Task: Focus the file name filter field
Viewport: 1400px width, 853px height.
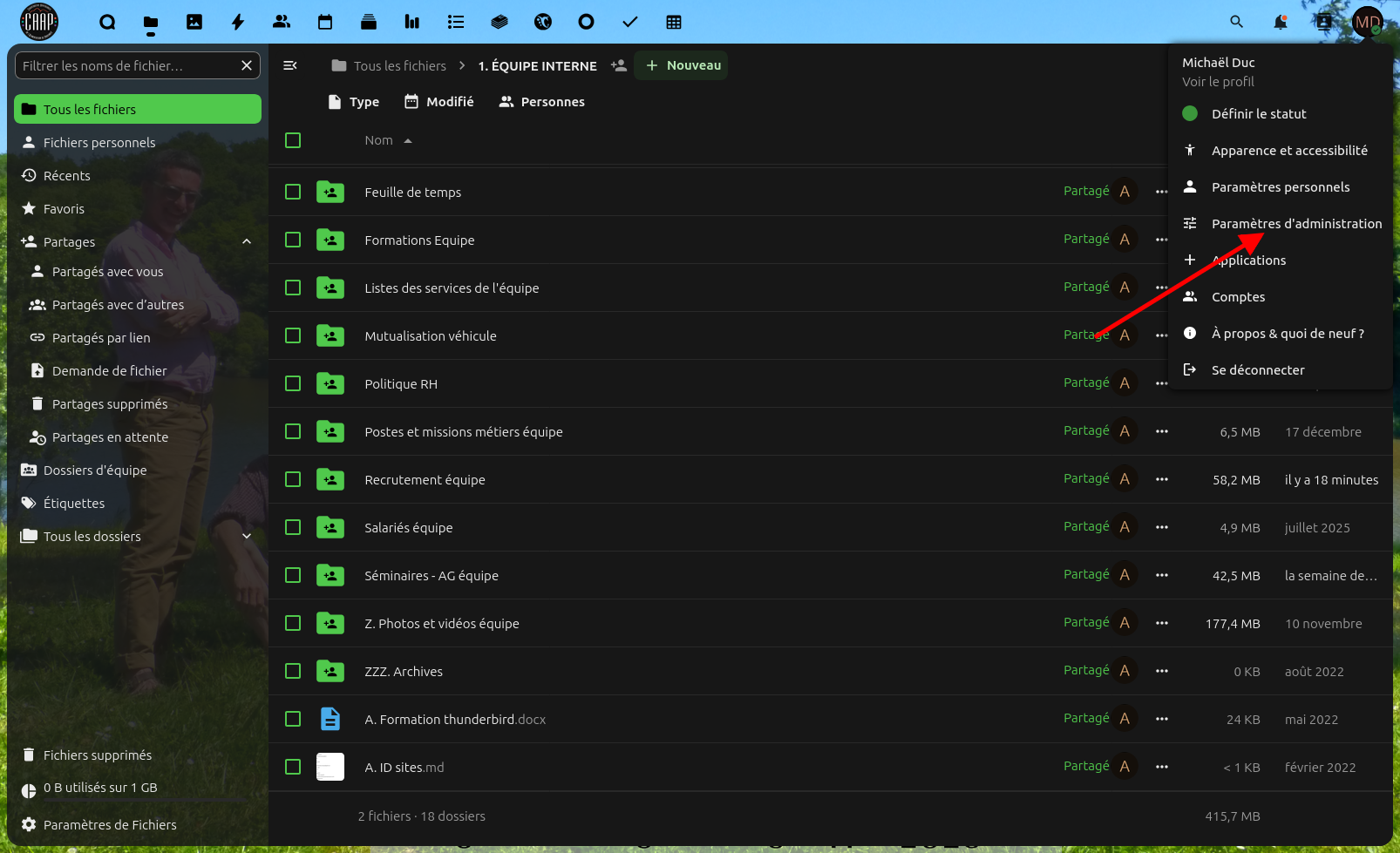Action: coord(129,65)
